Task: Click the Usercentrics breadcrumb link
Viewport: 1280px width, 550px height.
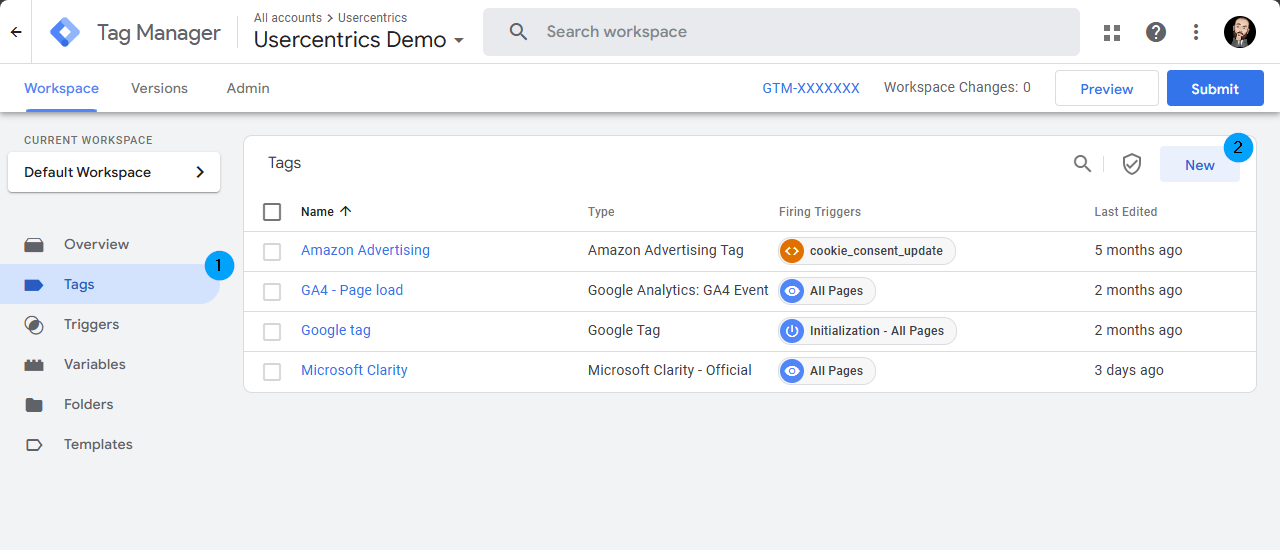Action: [x=372, y=18]
